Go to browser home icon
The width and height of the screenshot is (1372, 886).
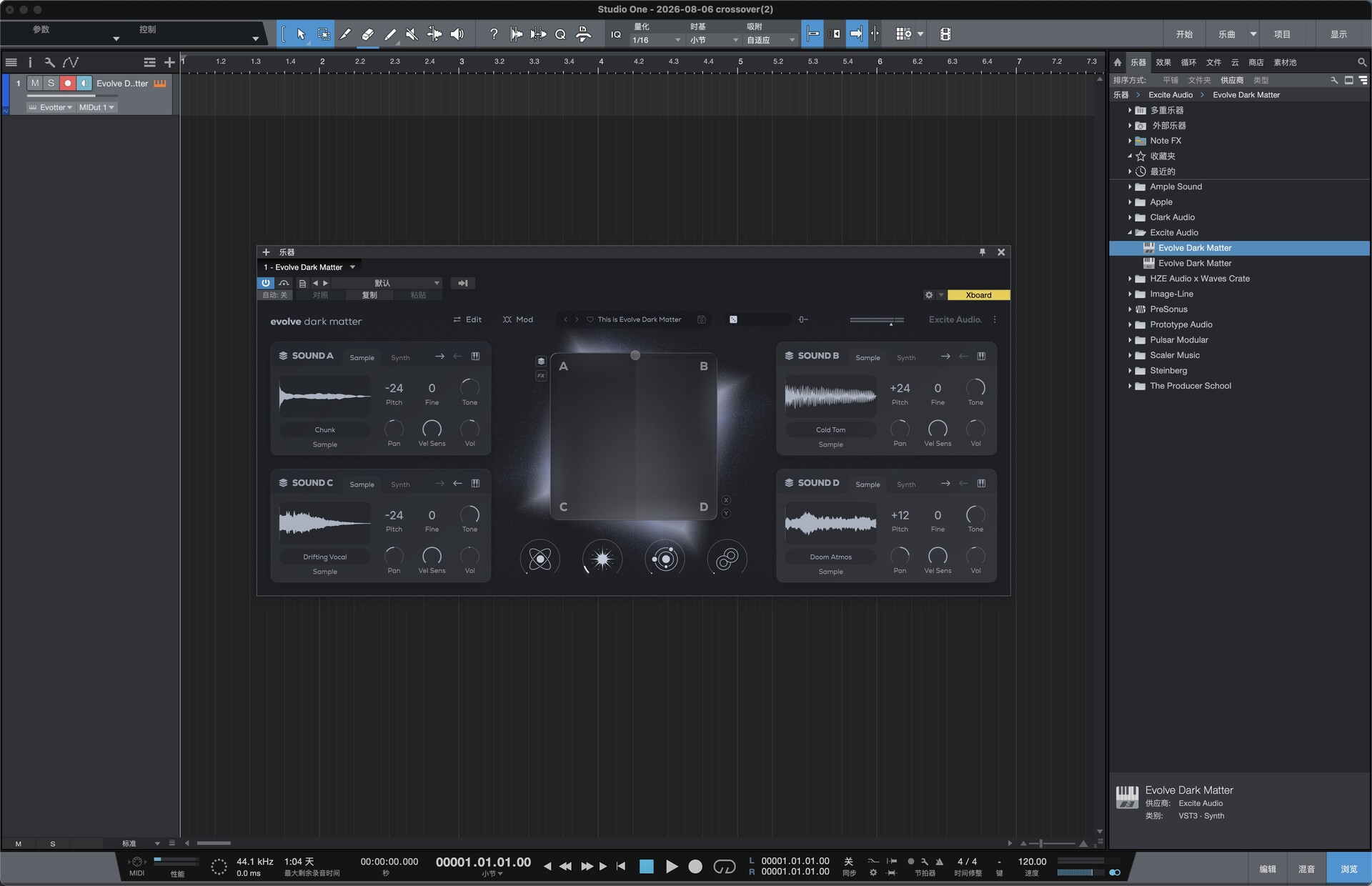[1118, 62]
